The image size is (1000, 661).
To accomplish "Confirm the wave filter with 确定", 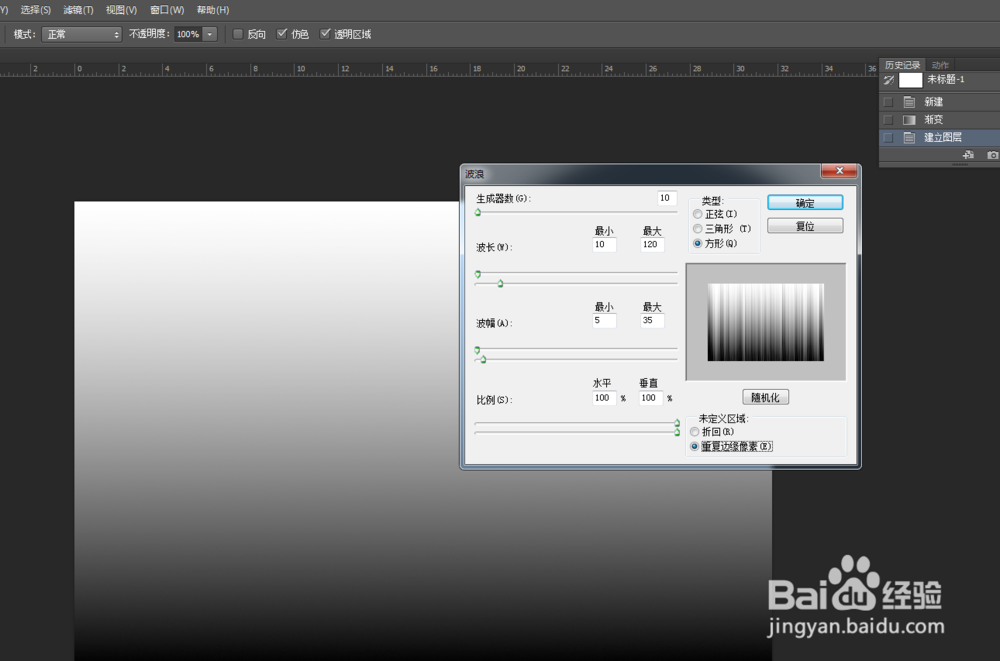I will [805, 203].
